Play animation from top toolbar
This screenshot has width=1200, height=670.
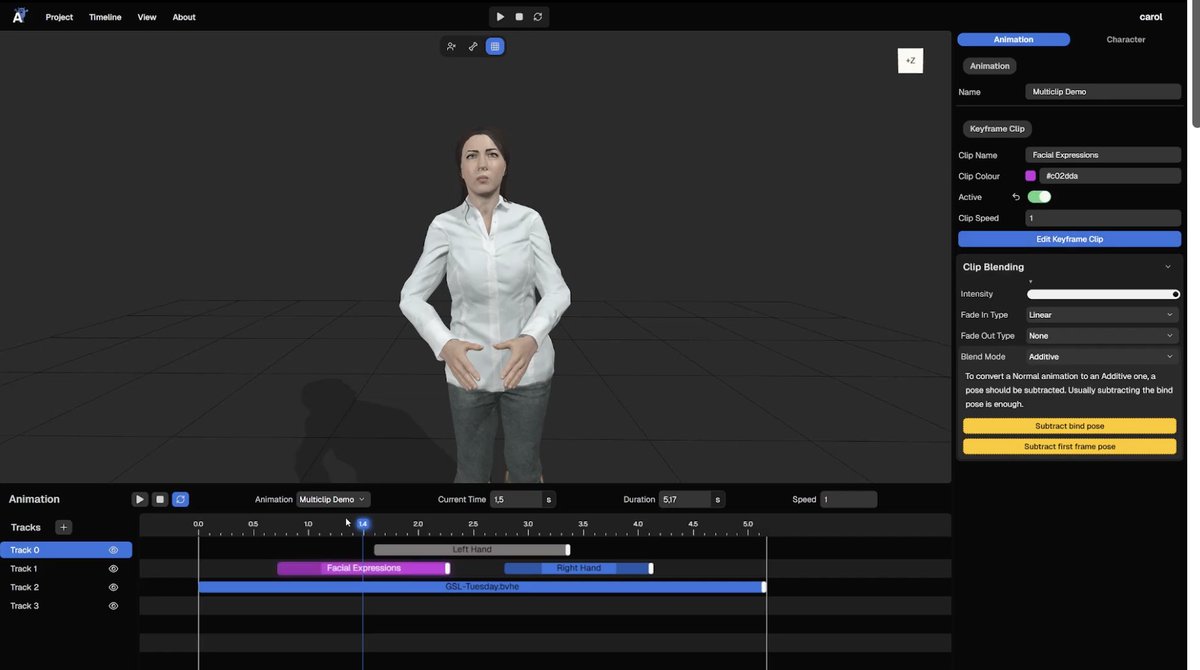[x=500, y=17]
